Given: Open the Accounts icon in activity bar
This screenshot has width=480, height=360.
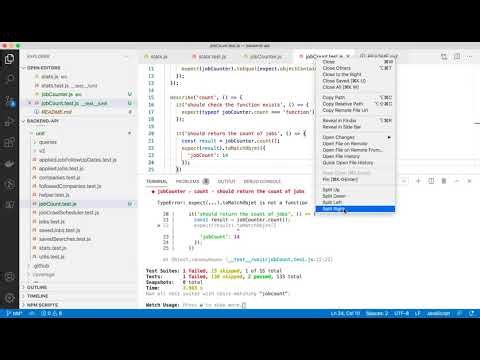Looking at the screenshot, I should 9,277.
